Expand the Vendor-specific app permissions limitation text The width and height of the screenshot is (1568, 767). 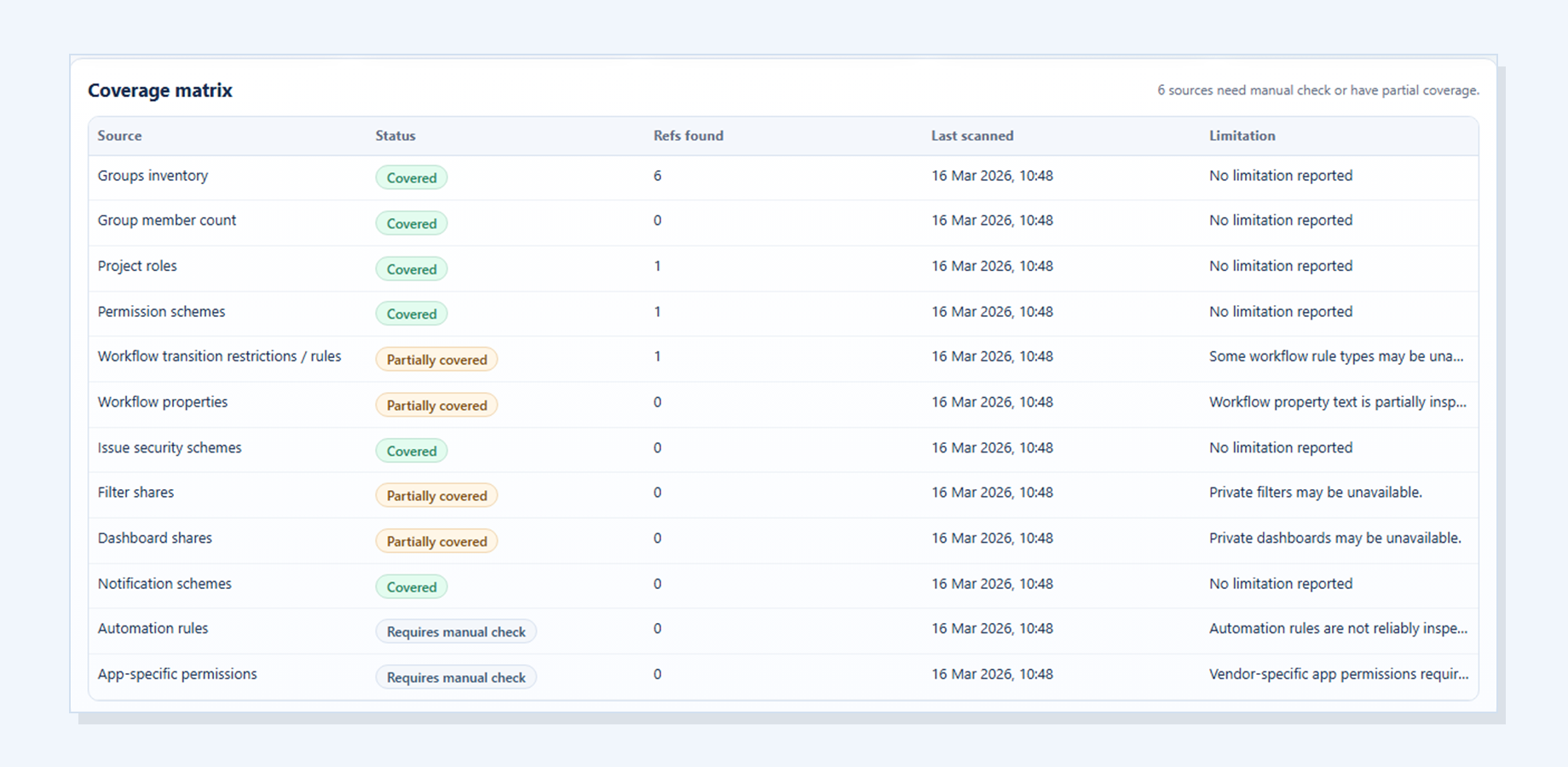coord(1338,673)
